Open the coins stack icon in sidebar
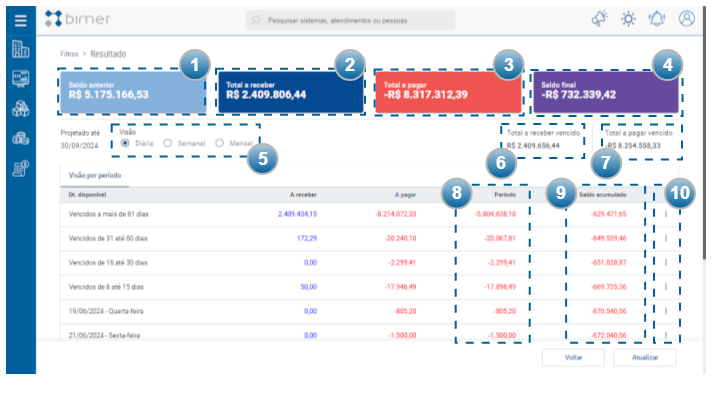Viewport: 725px width, 393px height. coord(20,138)
